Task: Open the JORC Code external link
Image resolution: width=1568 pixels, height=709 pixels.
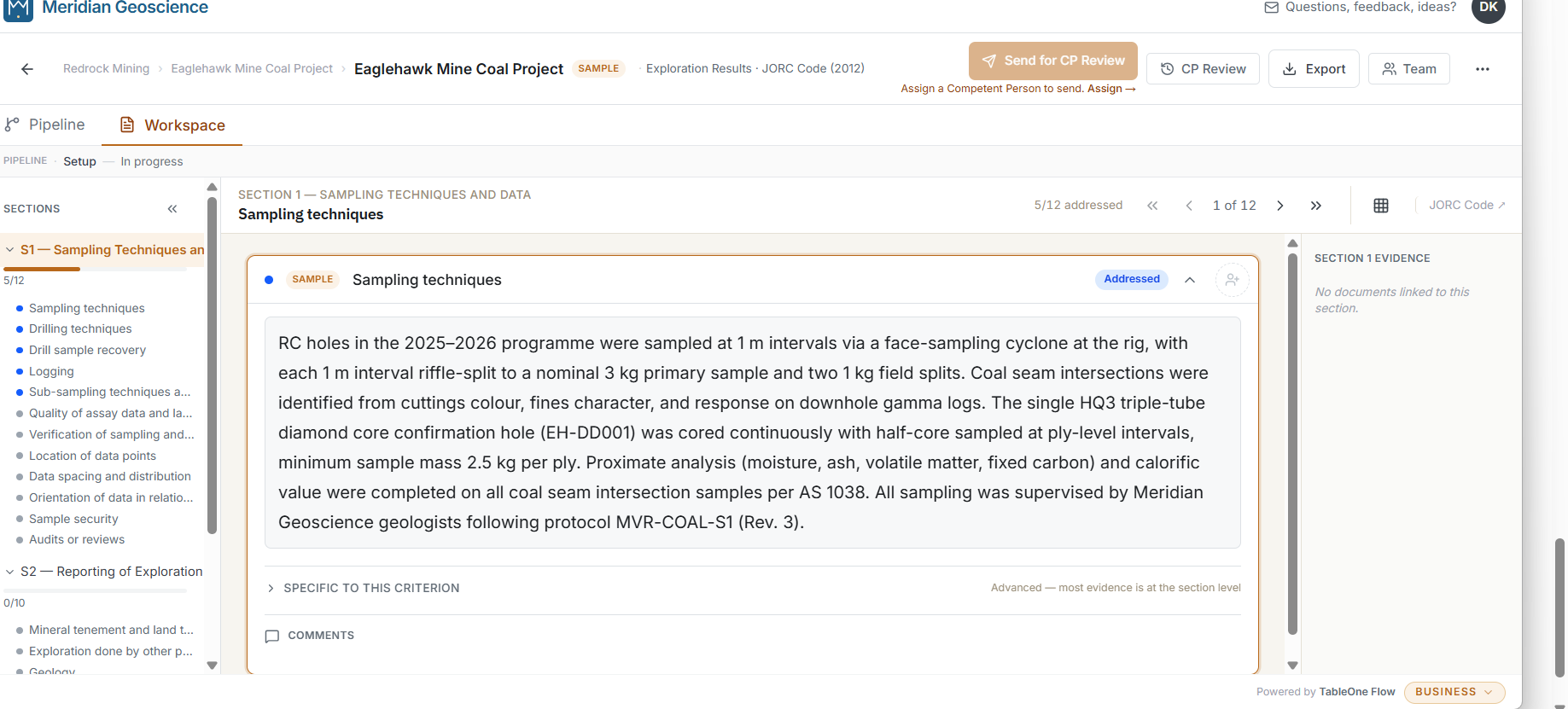Action: coord(1467,206)
